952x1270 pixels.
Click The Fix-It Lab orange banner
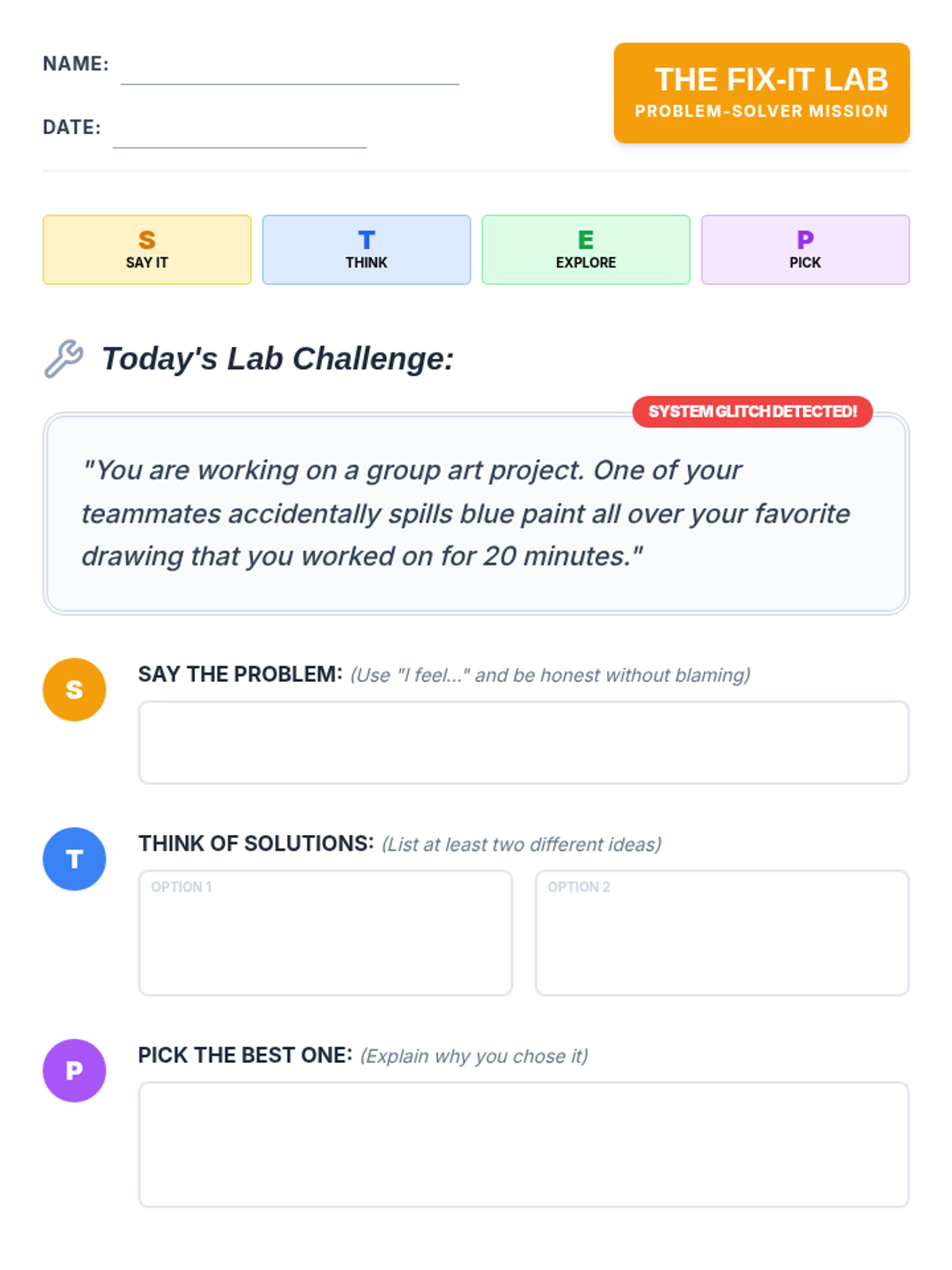pyautogui.click(x=762, y=93)
